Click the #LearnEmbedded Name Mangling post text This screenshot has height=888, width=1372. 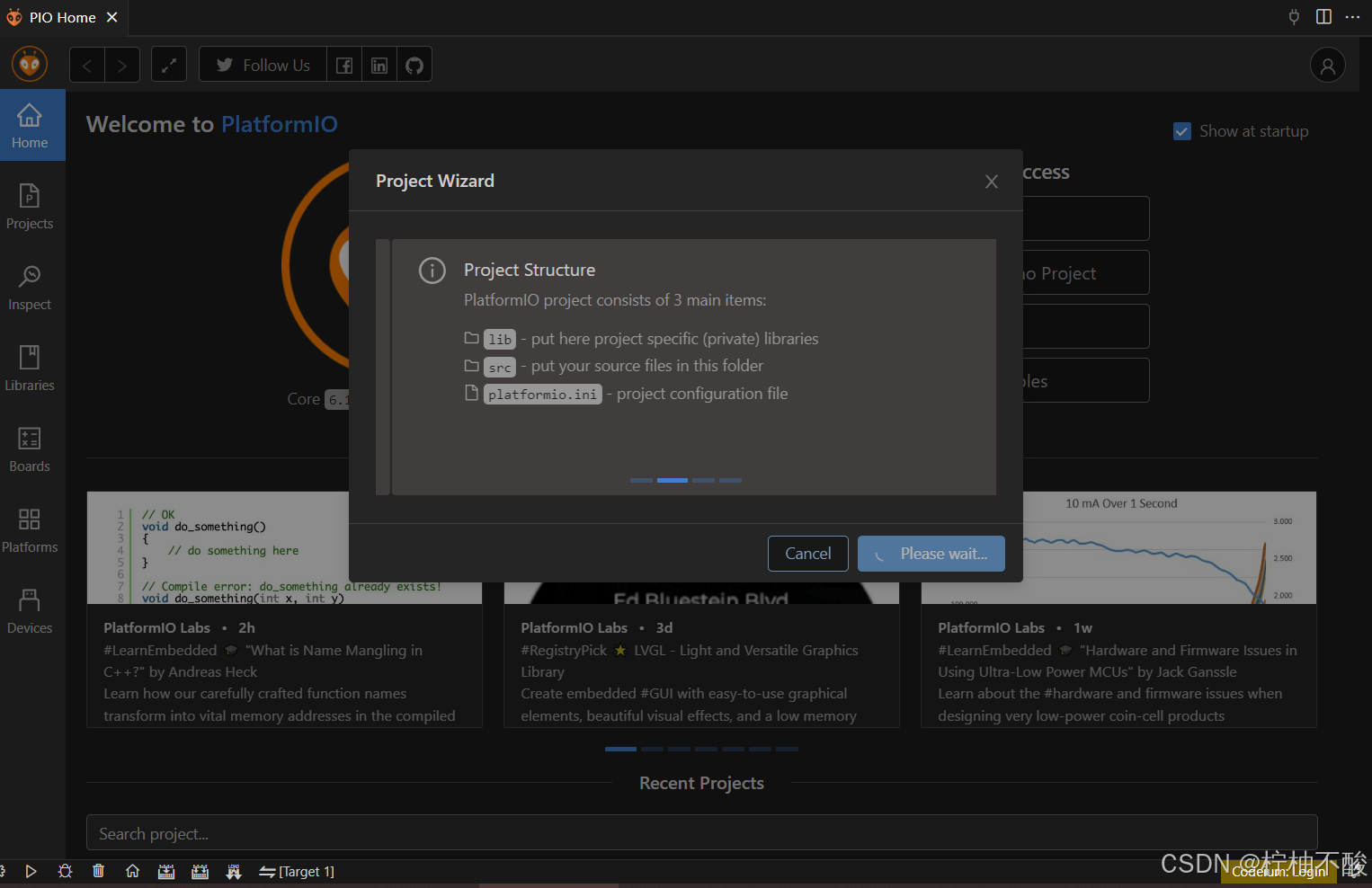tap(279, 683)
